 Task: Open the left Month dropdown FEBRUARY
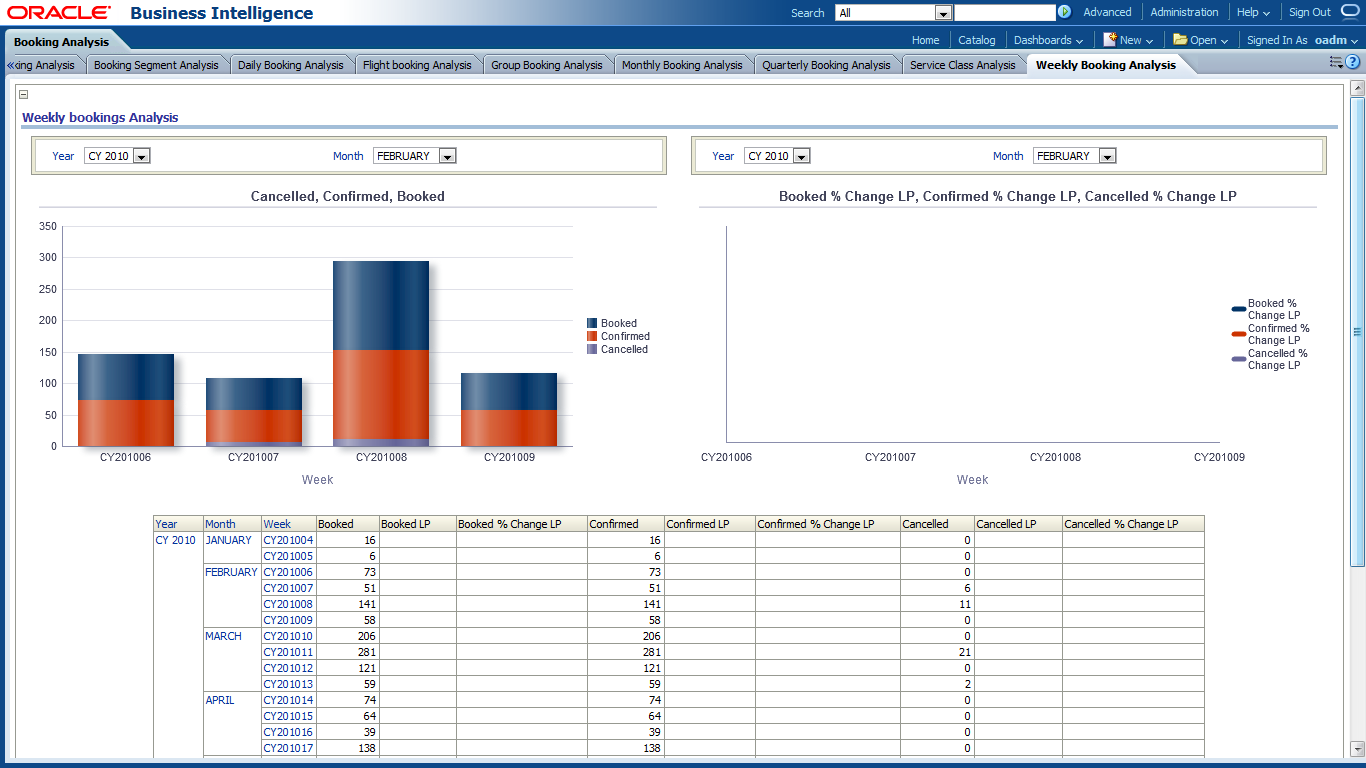pos(447,156)
